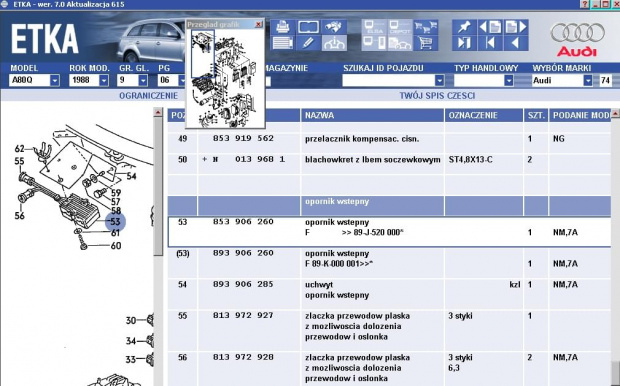The image size is (620, 386).
Task: Click the diagram thumbnail in Przeglad grafik
Action: (225, 78)
